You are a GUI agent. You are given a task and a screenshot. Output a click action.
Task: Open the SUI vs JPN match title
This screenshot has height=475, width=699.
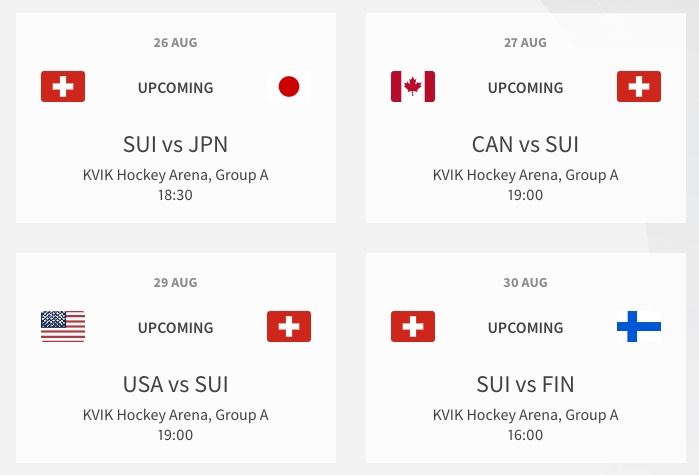click(x=176, y=144)
